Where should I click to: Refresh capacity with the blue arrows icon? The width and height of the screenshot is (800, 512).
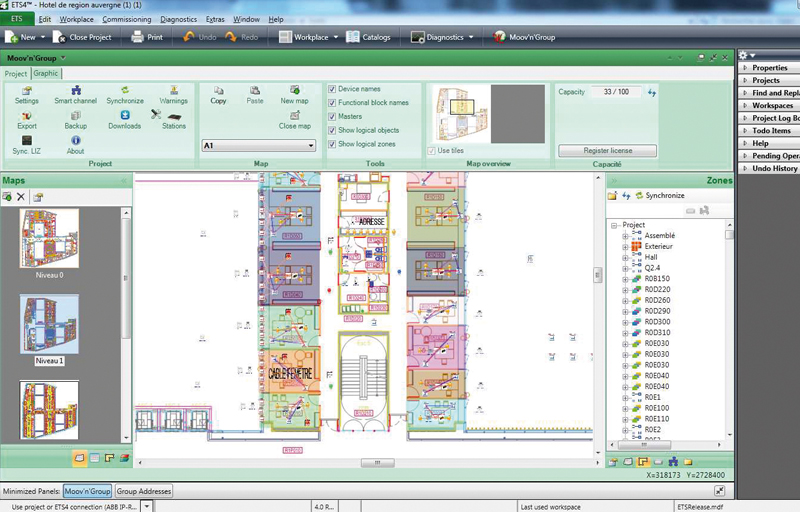652,92
